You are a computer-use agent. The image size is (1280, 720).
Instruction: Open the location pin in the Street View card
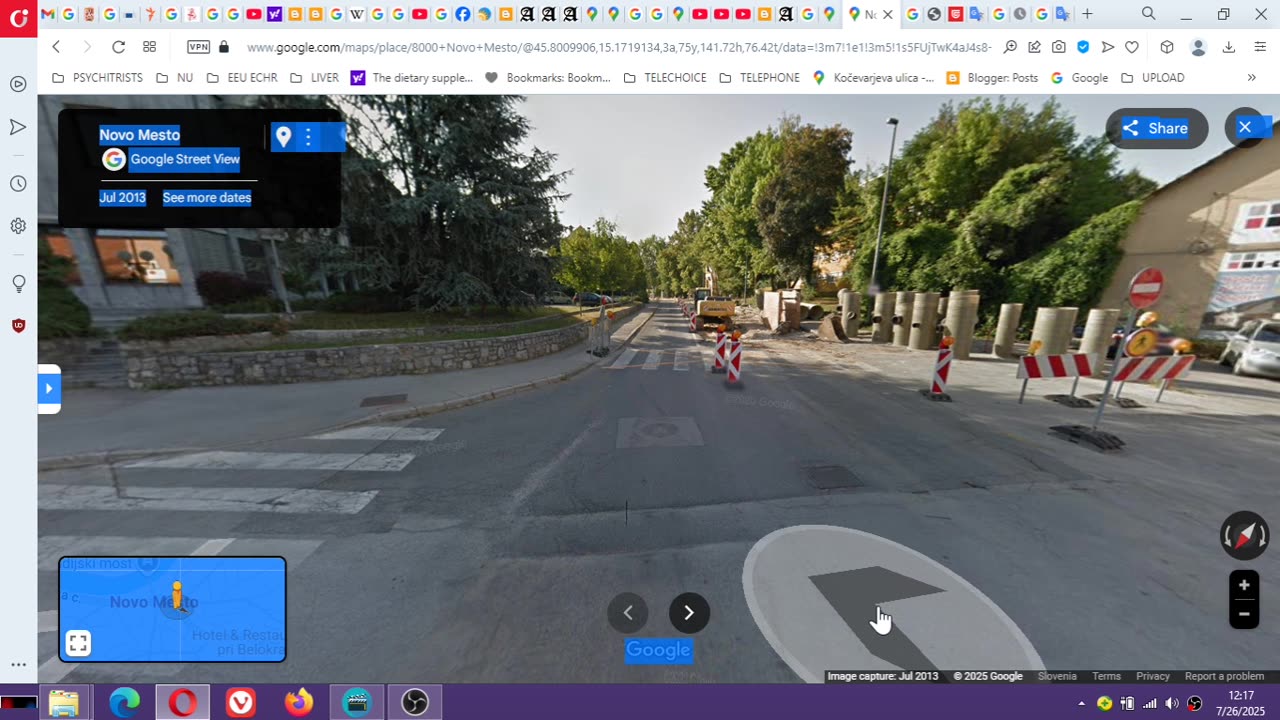click(x=283, y=137)
